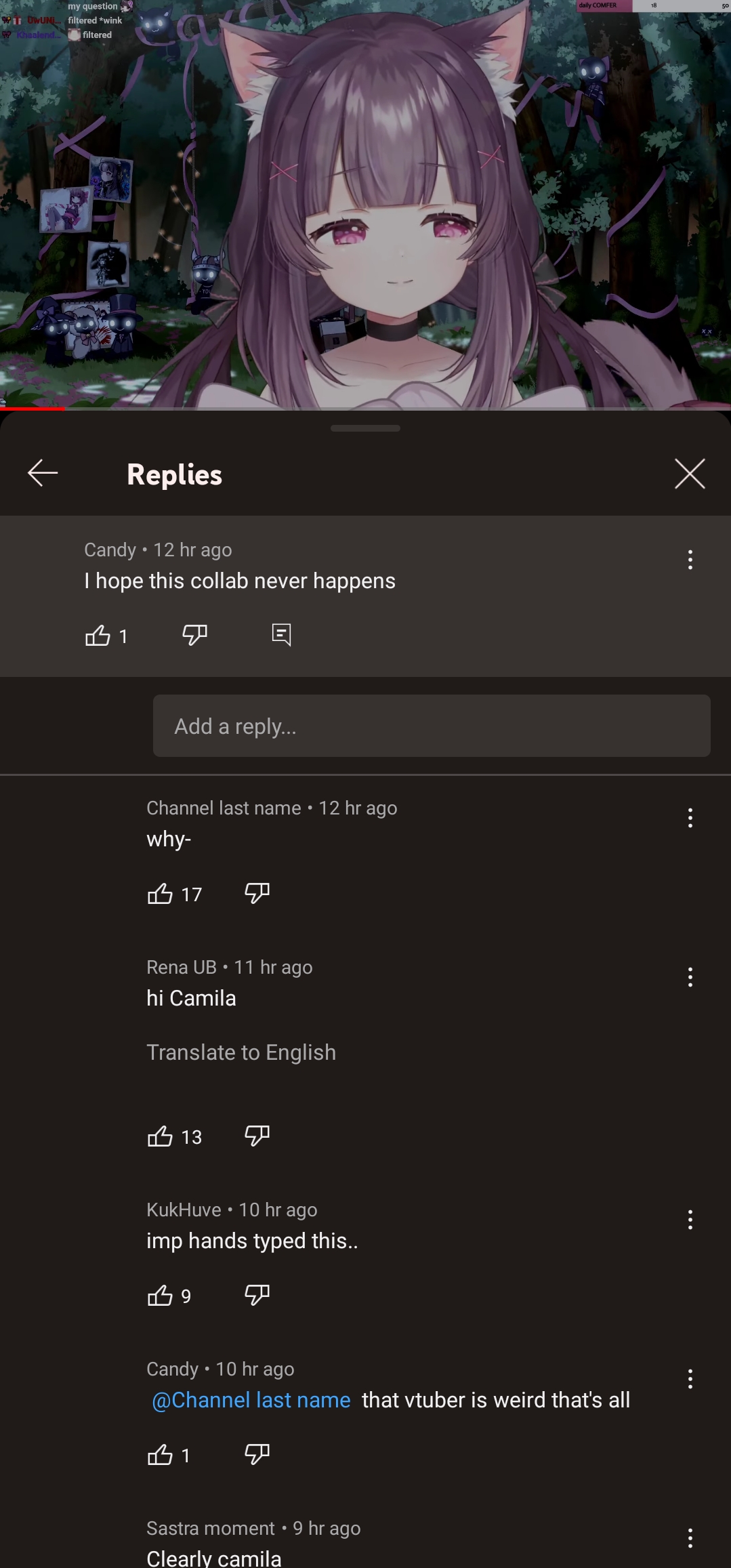Tap the drag handle above the Replies header
The height and width of the screenshot is (1568, 731).
click(x=365, y=428)
